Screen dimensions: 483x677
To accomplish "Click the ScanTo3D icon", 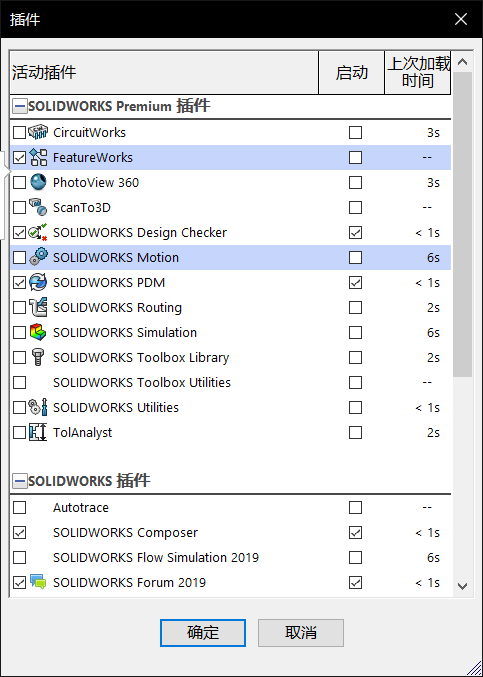I will 38,207.
